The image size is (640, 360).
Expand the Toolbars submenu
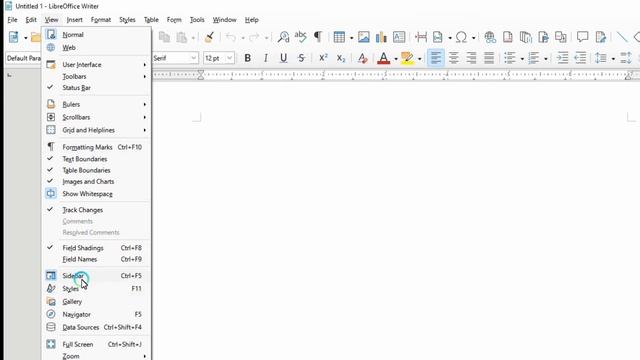(x=96, y=76)
